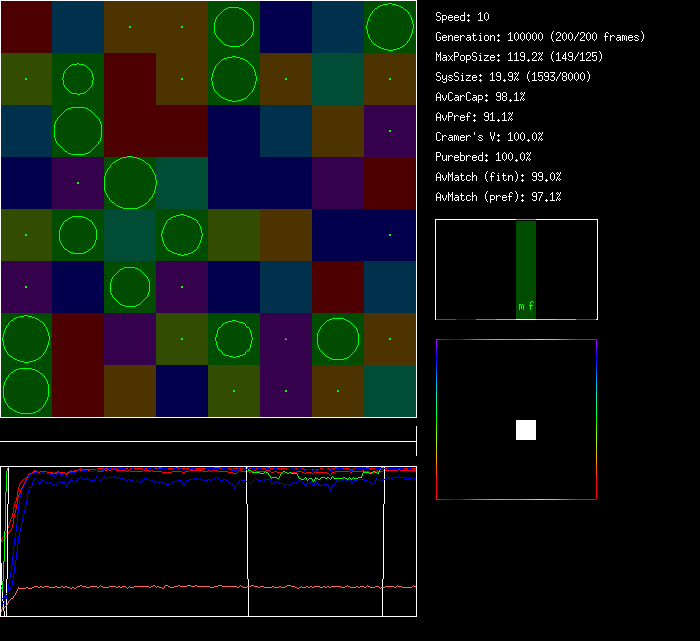700x641 pixels.
Task: Click the 'm' label on the green bar
Action: pyautogui.click(x=521, y=306)
